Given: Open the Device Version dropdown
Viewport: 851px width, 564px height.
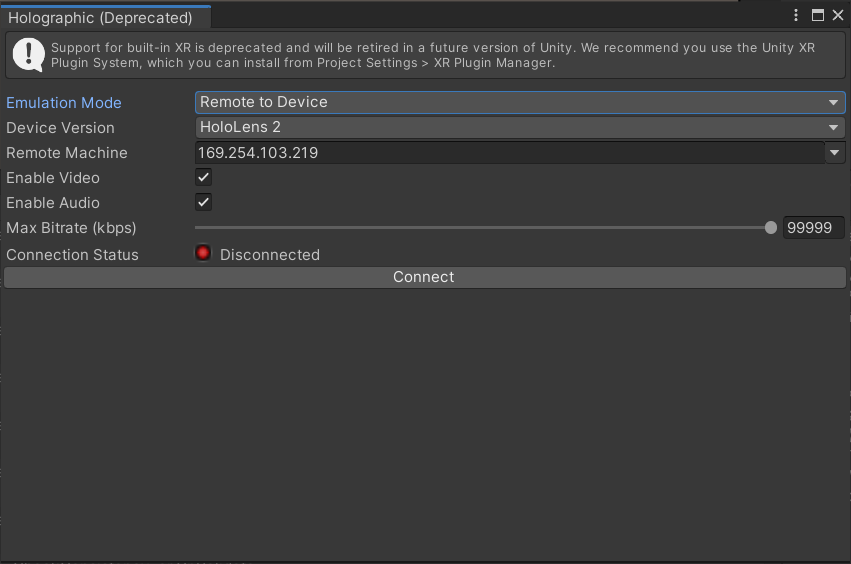Looking at the screenshot, I should coord(520,128).
